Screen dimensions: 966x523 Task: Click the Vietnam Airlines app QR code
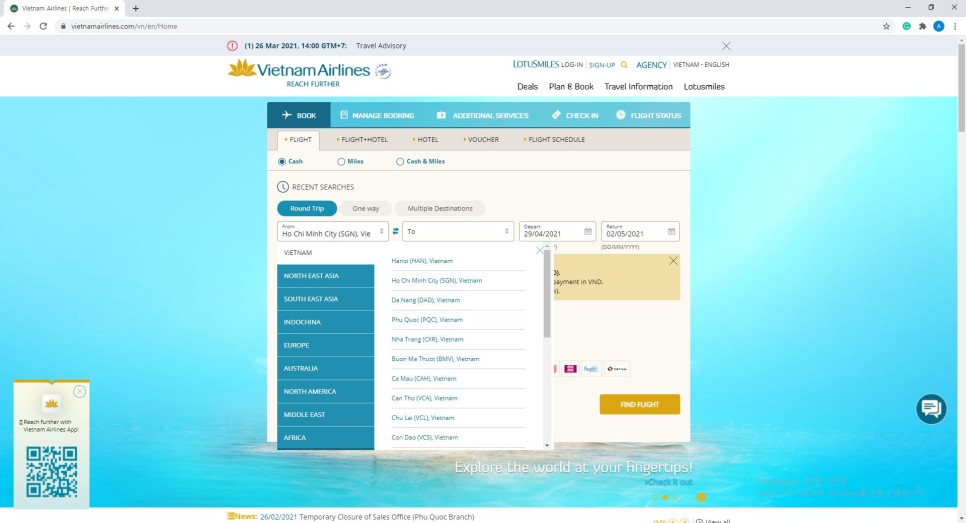click(x=52, y=472)
